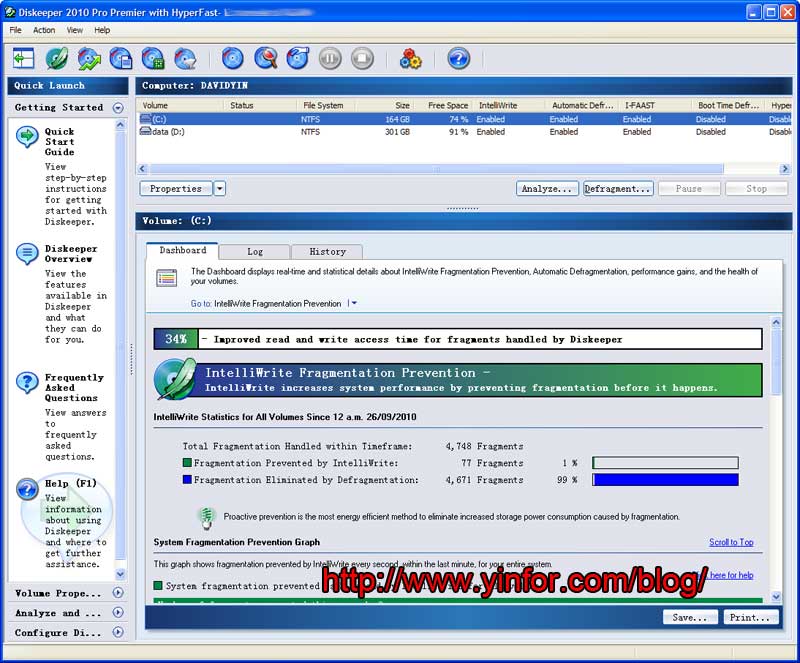This screenshot has height=663, width=800.
Task: Open the Go to section dropdown
Action: (354, 303)
